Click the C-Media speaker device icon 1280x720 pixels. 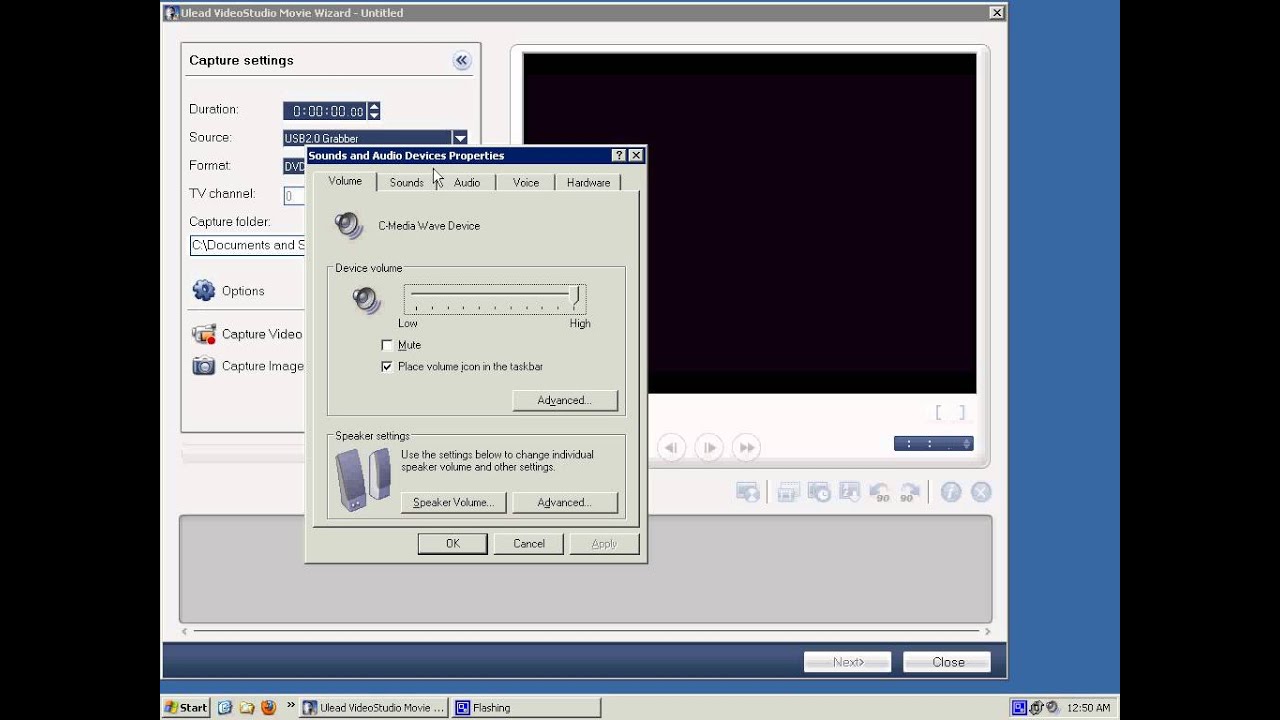click(x=348, y=225)
